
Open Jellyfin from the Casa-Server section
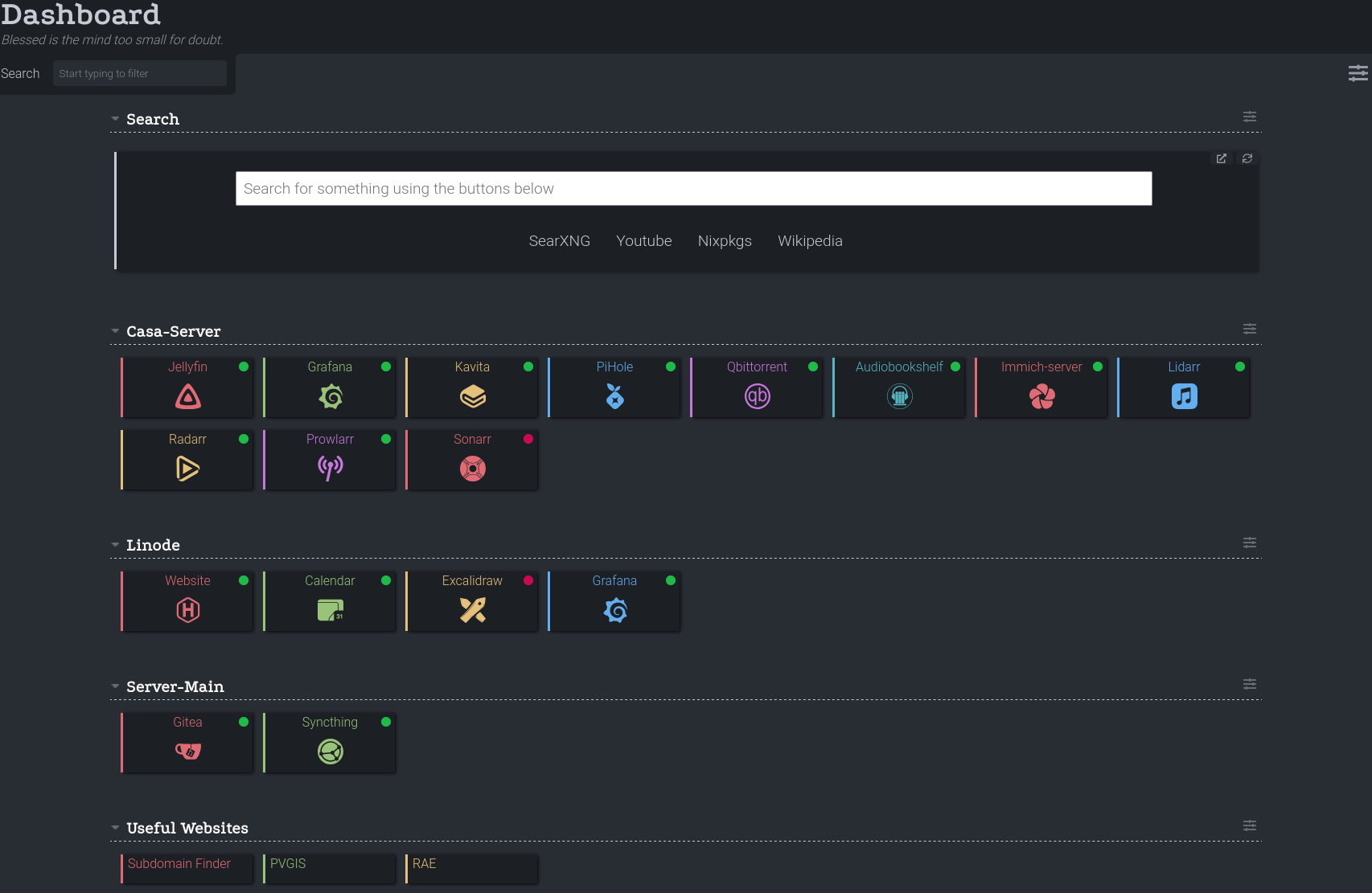(x=187, y=387)
